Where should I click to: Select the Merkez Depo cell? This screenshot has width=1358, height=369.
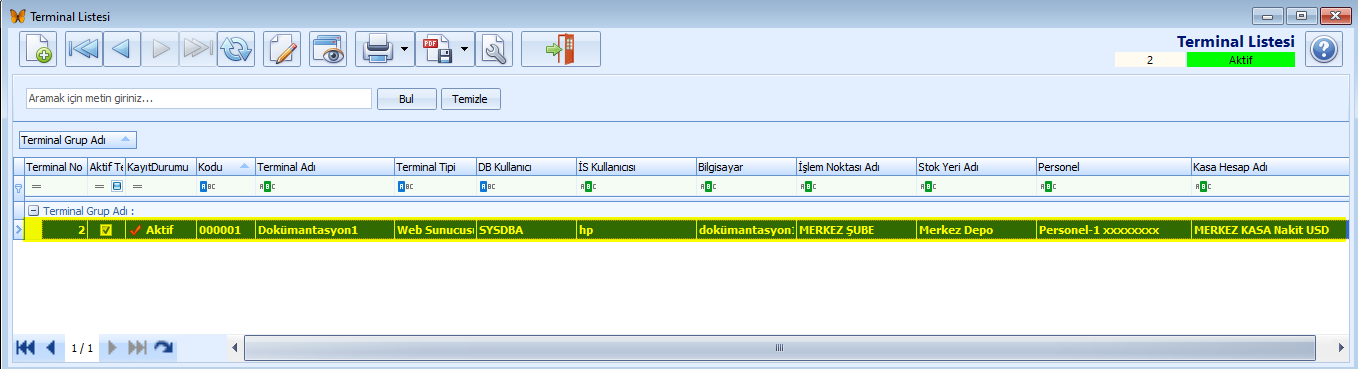[976, 230]
